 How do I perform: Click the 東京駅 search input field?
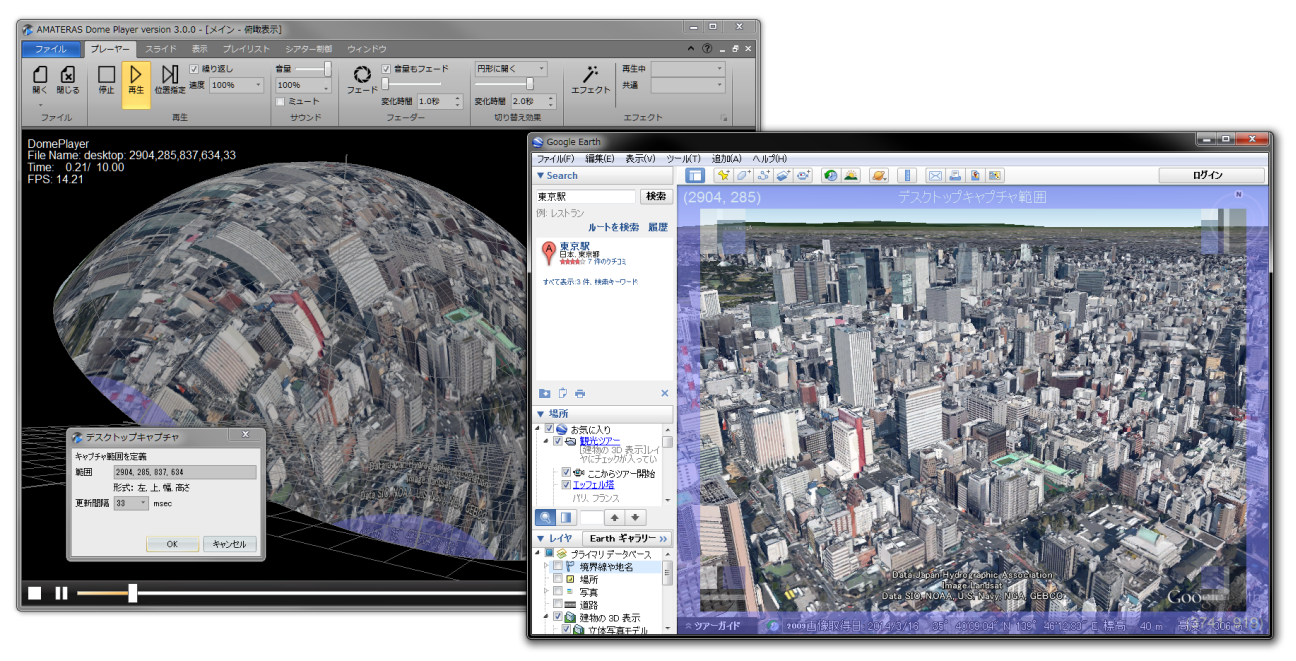586,197
